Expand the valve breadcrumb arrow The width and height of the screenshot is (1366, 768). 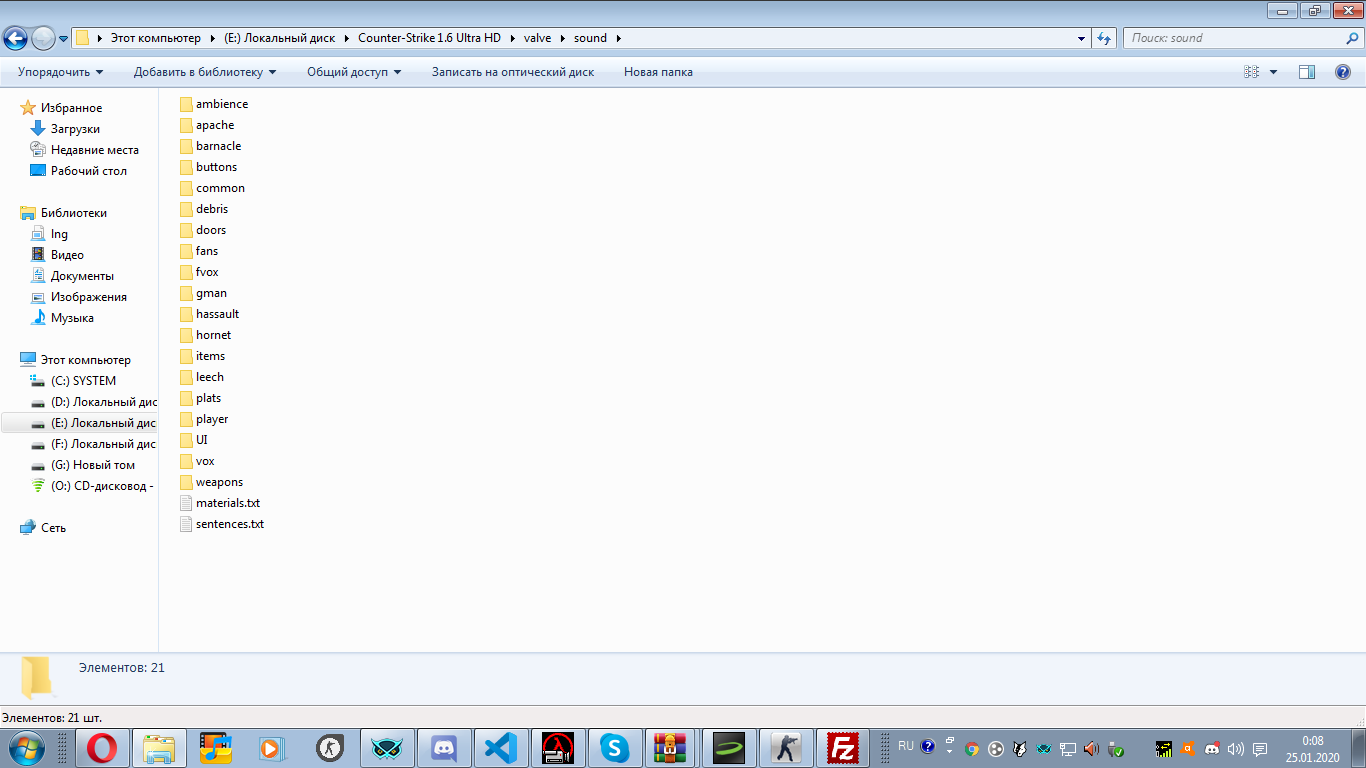click(563, 39)
